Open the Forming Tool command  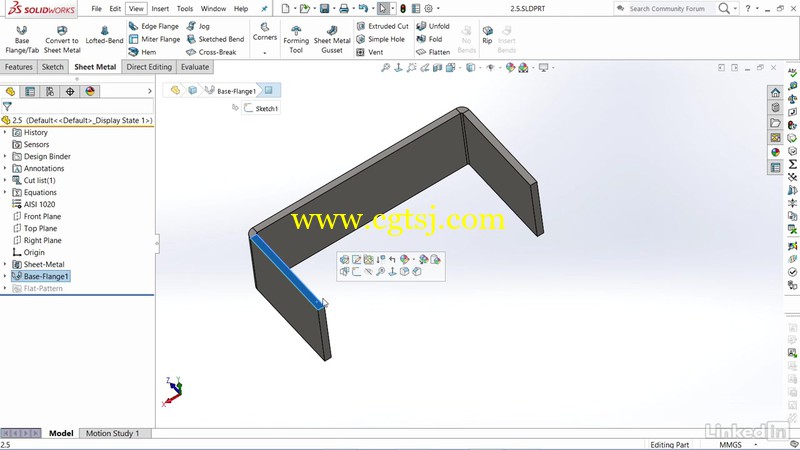click(296, 39)
